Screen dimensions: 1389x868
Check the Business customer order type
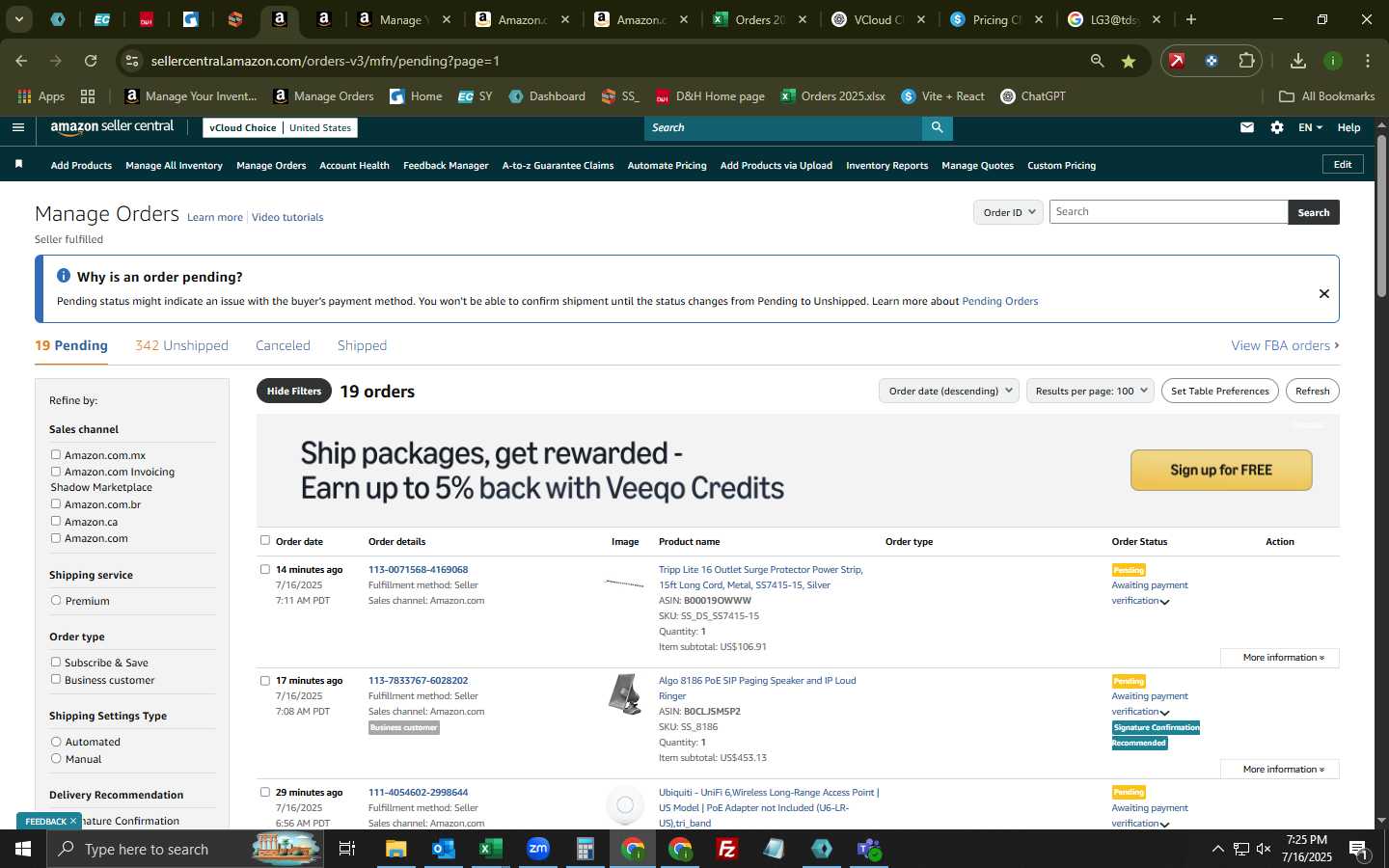tap(56, 679)
